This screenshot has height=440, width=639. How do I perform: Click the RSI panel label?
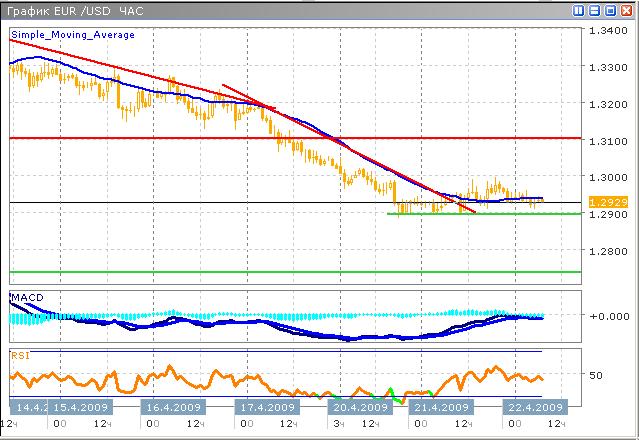point(20,354)
